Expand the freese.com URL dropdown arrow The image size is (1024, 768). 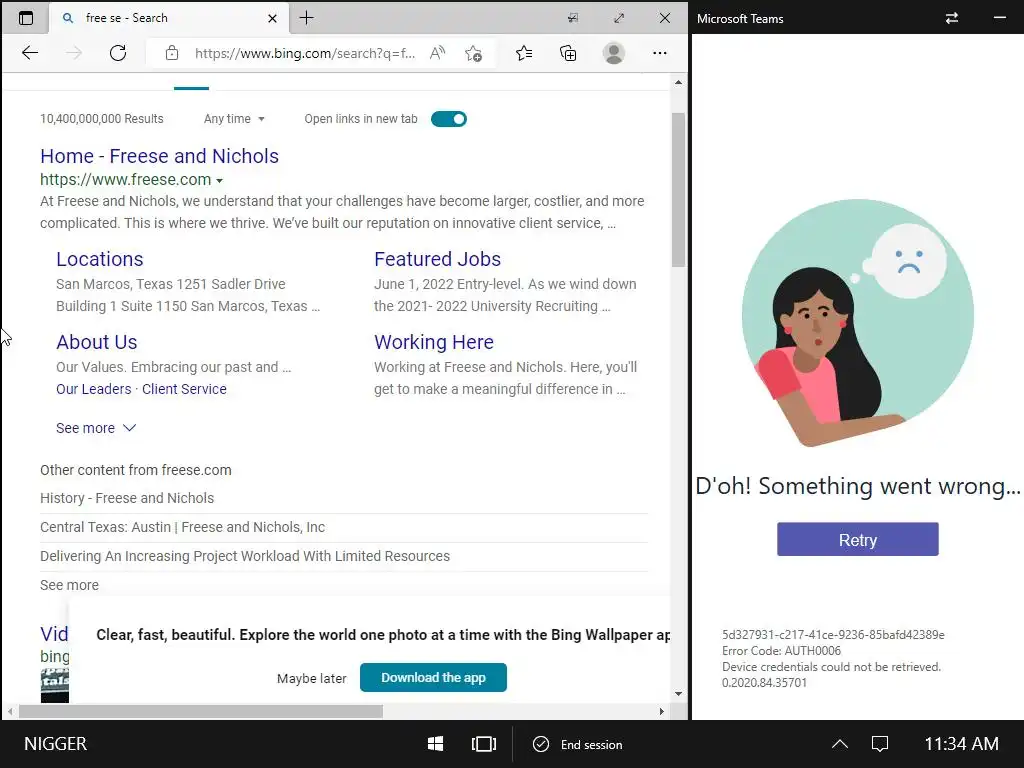(219, 180)
